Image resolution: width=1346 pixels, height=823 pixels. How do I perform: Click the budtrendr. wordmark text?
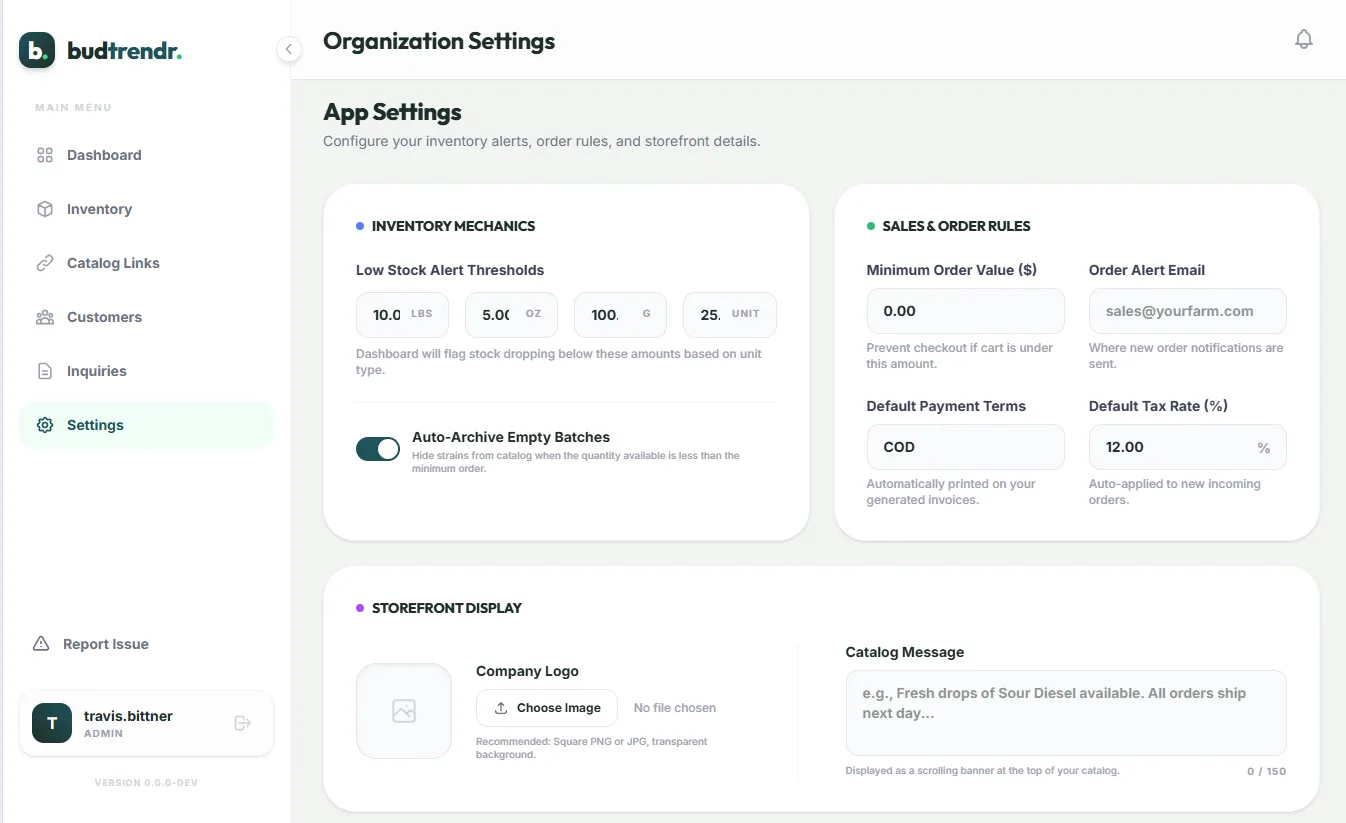(125, 50)
